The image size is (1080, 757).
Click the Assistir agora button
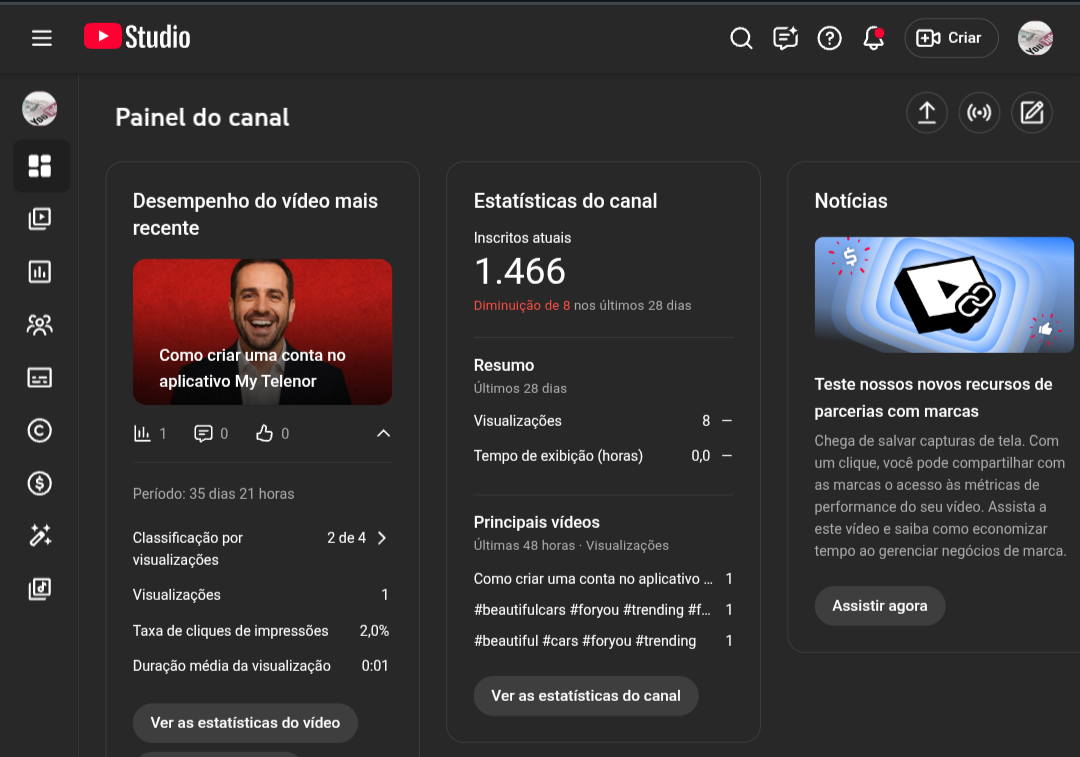pyautogui.click(x=880, y=606)
